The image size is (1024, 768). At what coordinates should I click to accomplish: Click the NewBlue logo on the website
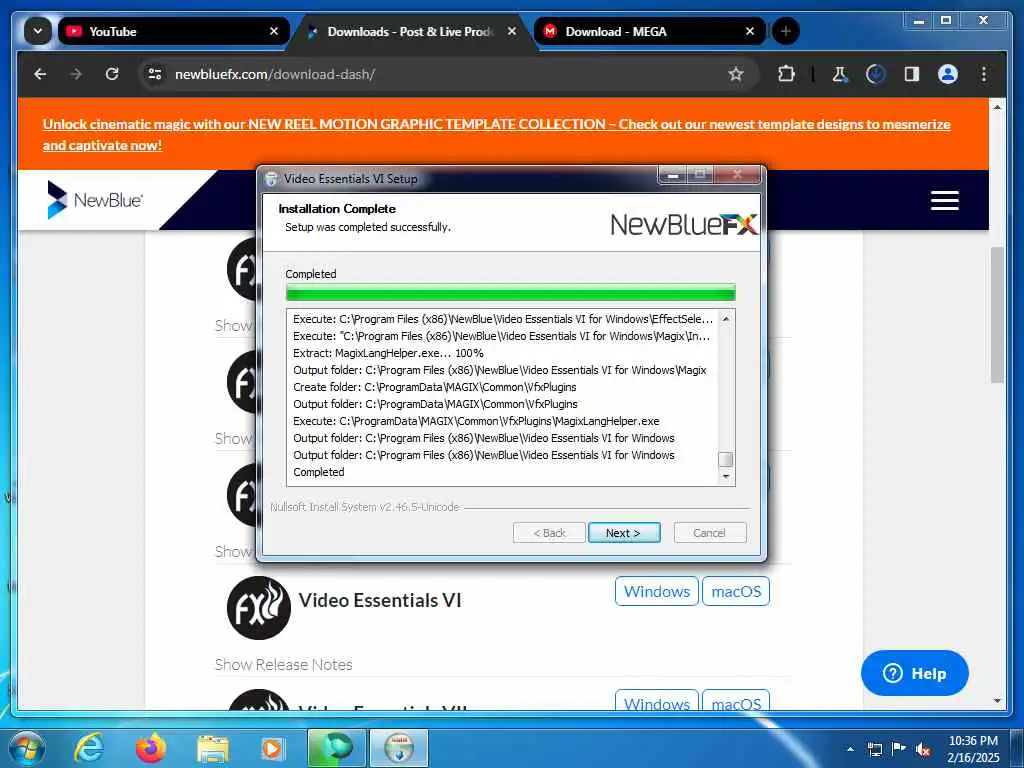tap(95, 200)
